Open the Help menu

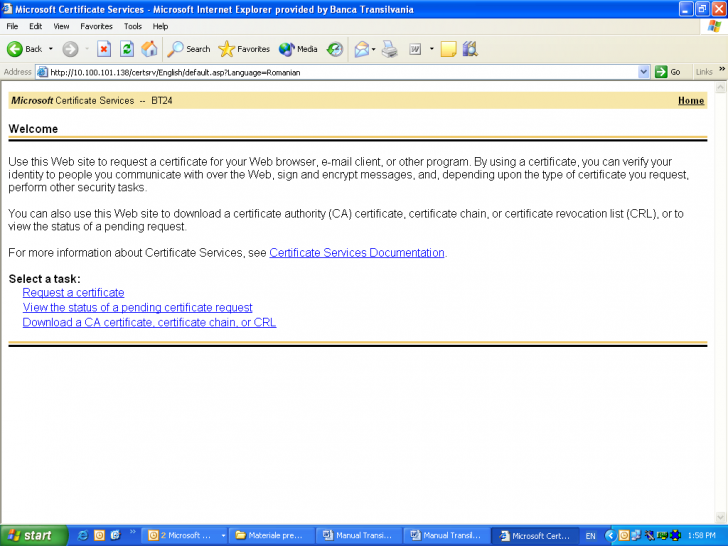point(160,26)
